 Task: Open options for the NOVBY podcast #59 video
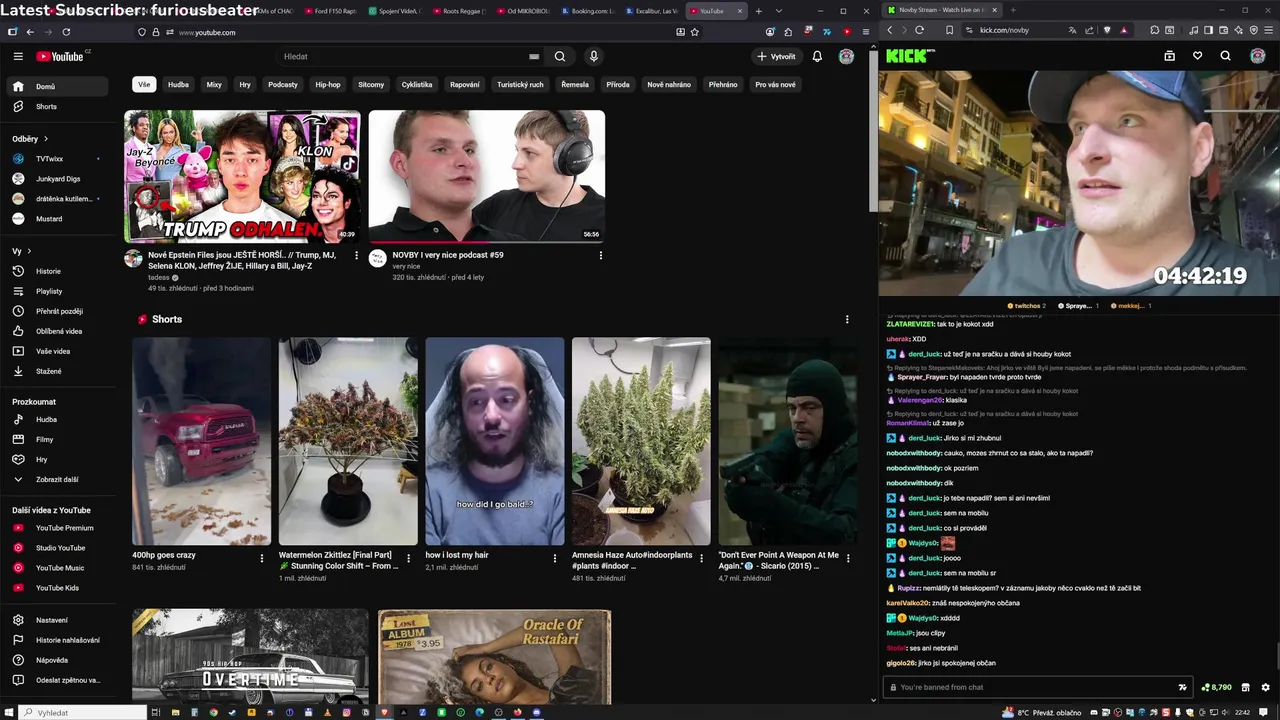(600, 255)
